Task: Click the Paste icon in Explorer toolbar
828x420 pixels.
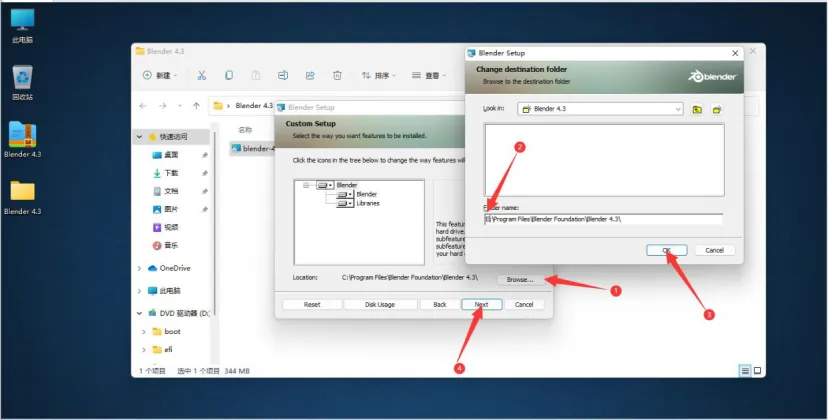Action: [256, 76]
